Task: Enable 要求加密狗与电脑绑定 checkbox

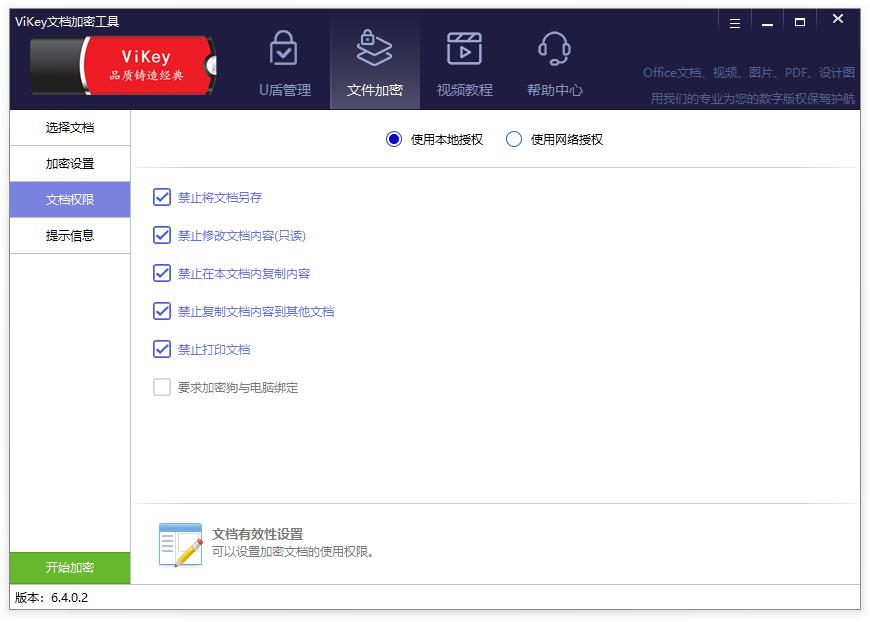Action: pyautogui.click(x=161, y=387)
